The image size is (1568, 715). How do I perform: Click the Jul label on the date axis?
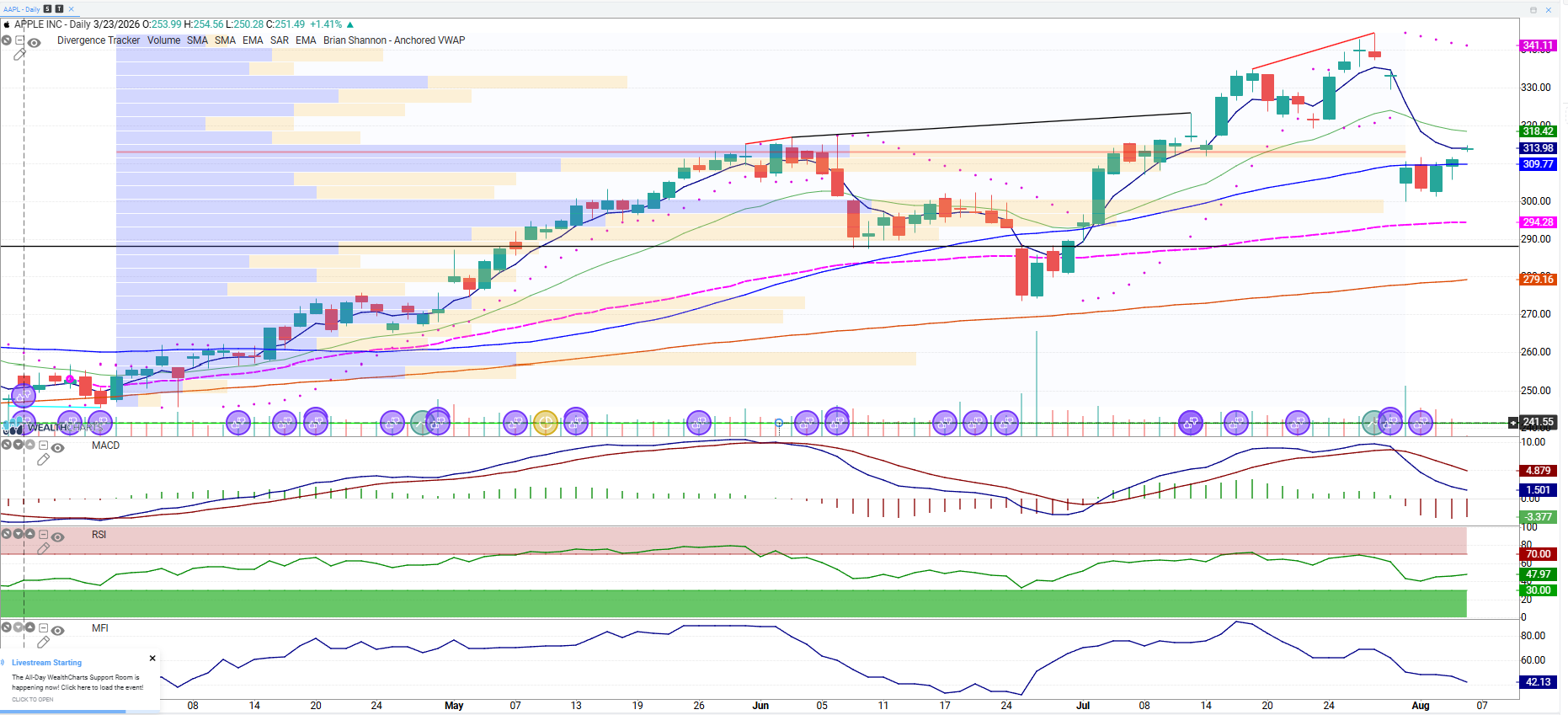coord(1083,706)
